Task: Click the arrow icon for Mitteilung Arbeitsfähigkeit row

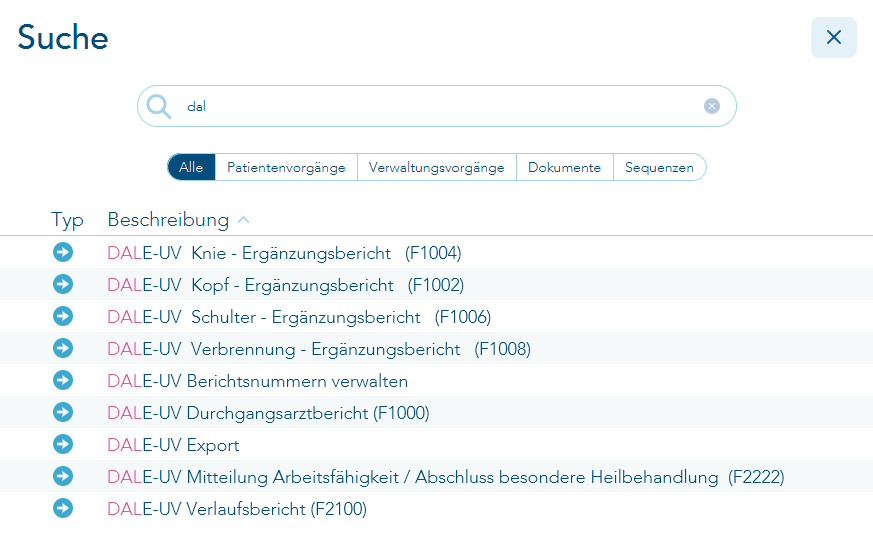Action: coord(63,476)
